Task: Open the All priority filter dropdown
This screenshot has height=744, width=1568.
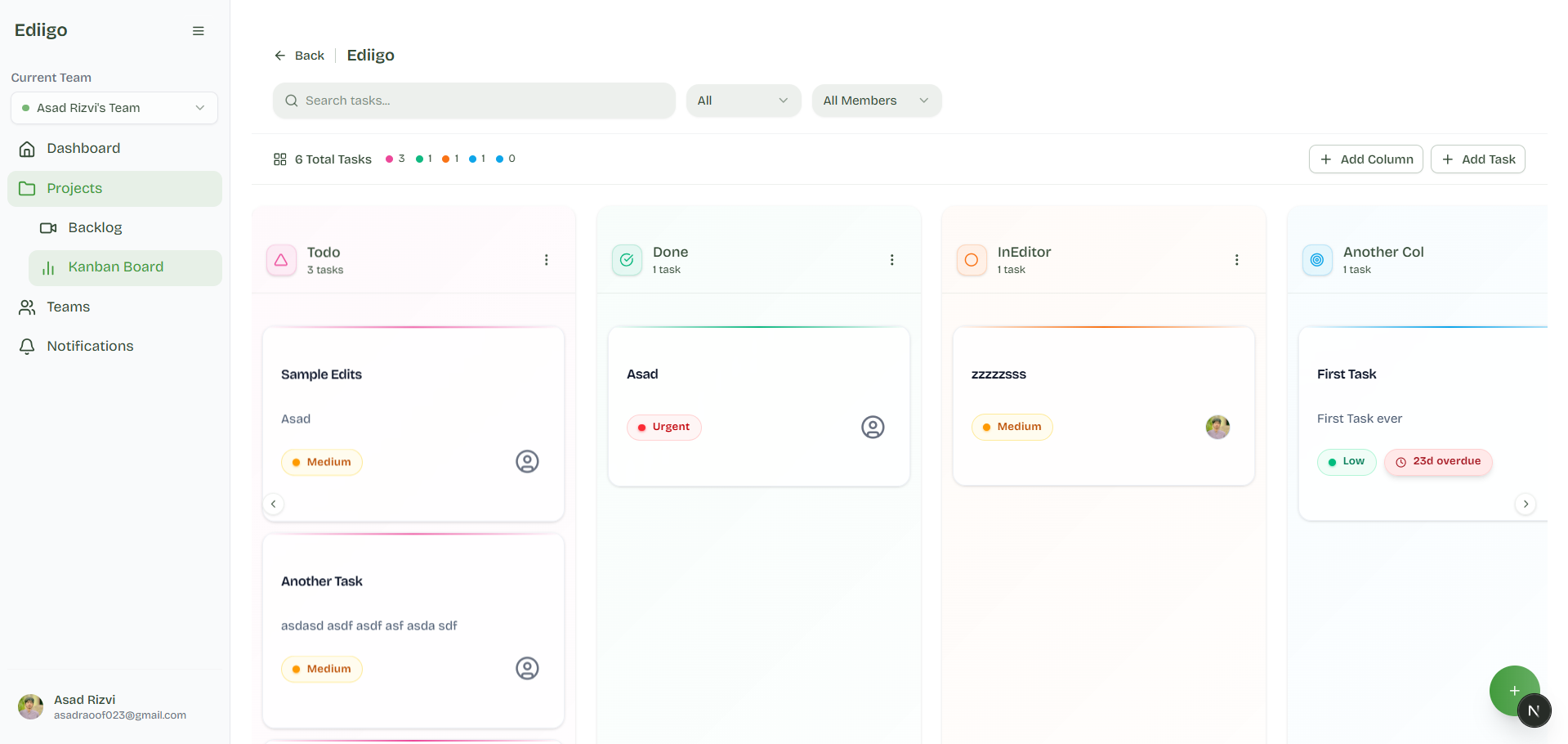Action: [x=744, y=101]
